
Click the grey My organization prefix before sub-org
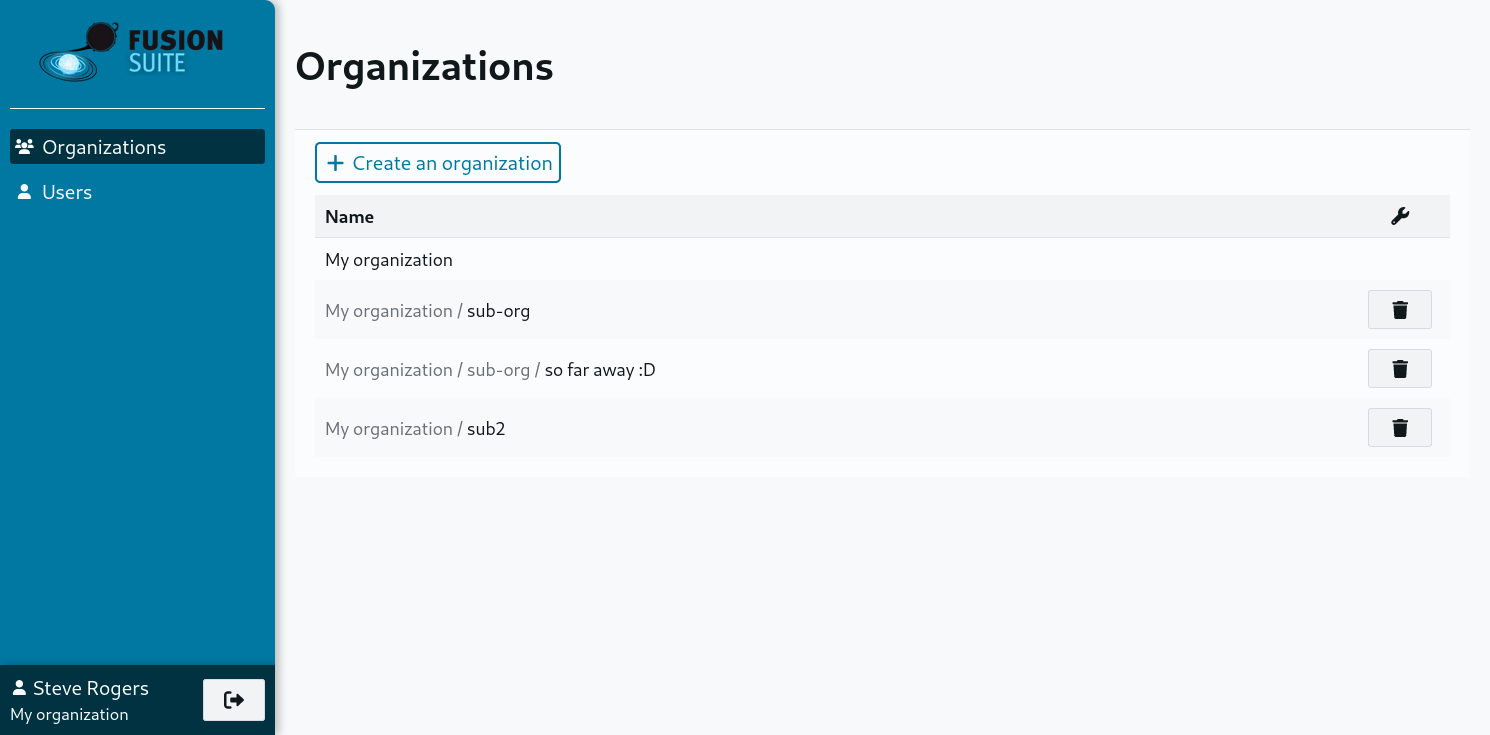coord(388,311)
